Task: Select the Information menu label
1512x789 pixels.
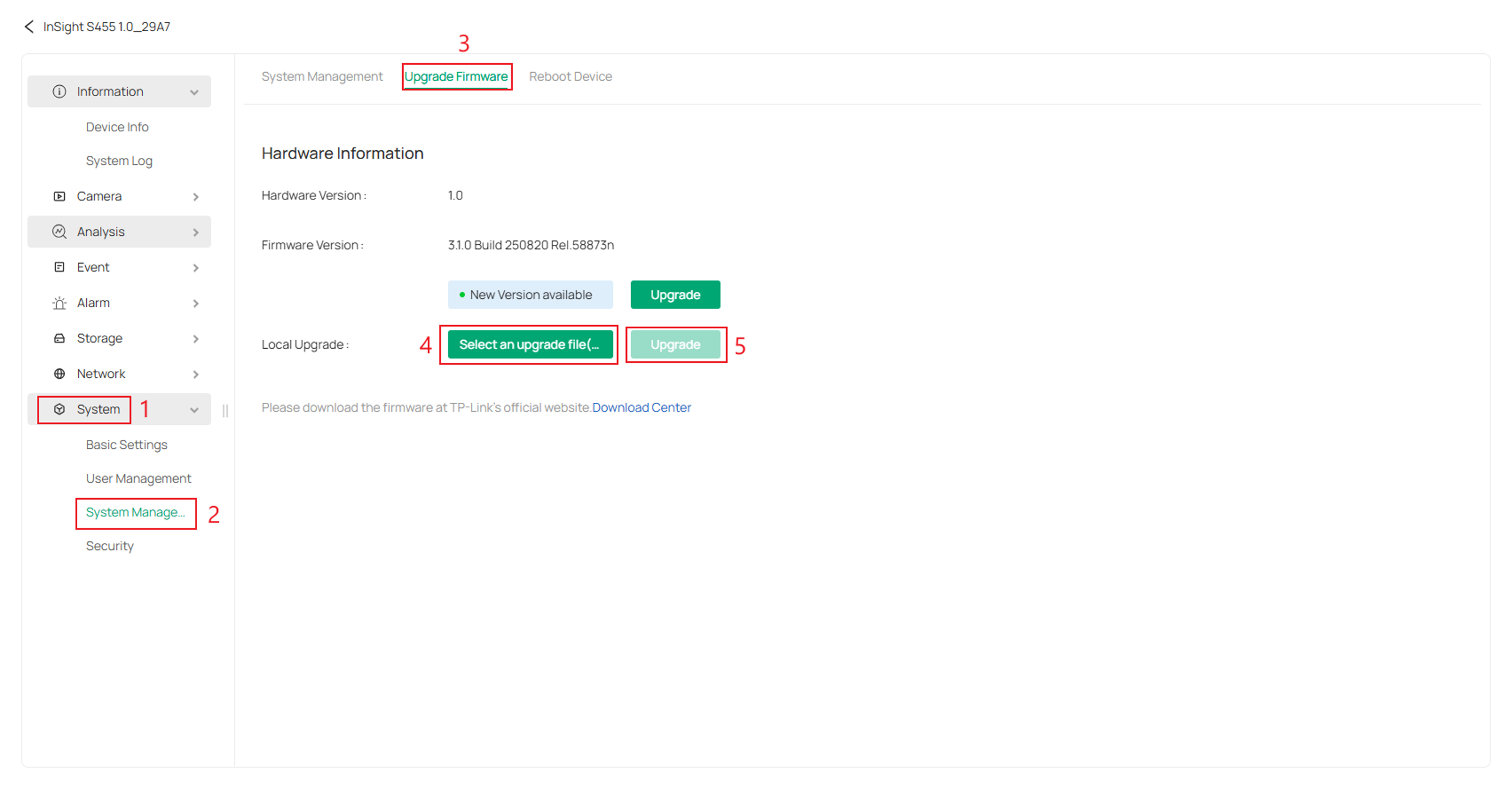Action: coord(110,91)
